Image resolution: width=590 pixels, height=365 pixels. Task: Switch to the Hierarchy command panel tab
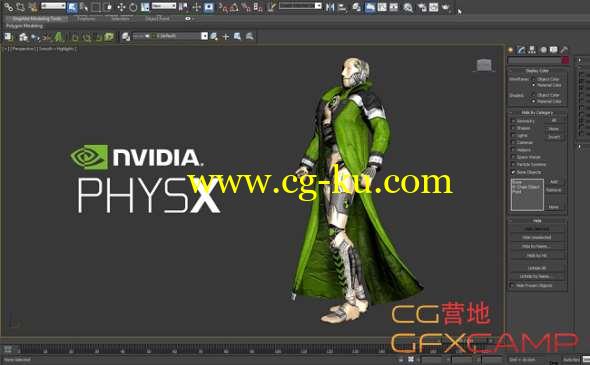tap(532, 50)
